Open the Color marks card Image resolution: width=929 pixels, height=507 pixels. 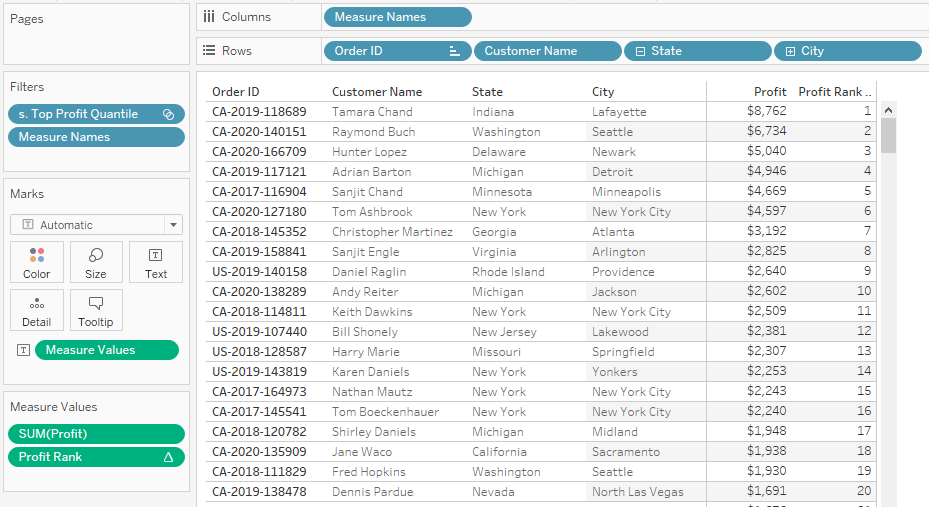(x=37, y=262)
